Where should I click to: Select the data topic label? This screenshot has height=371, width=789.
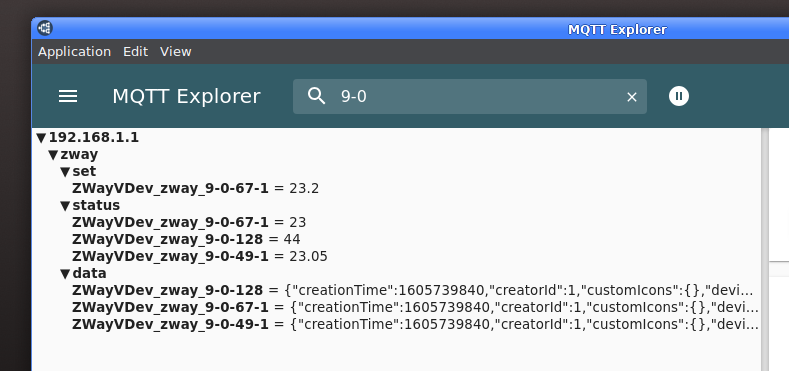coord(89,273)
